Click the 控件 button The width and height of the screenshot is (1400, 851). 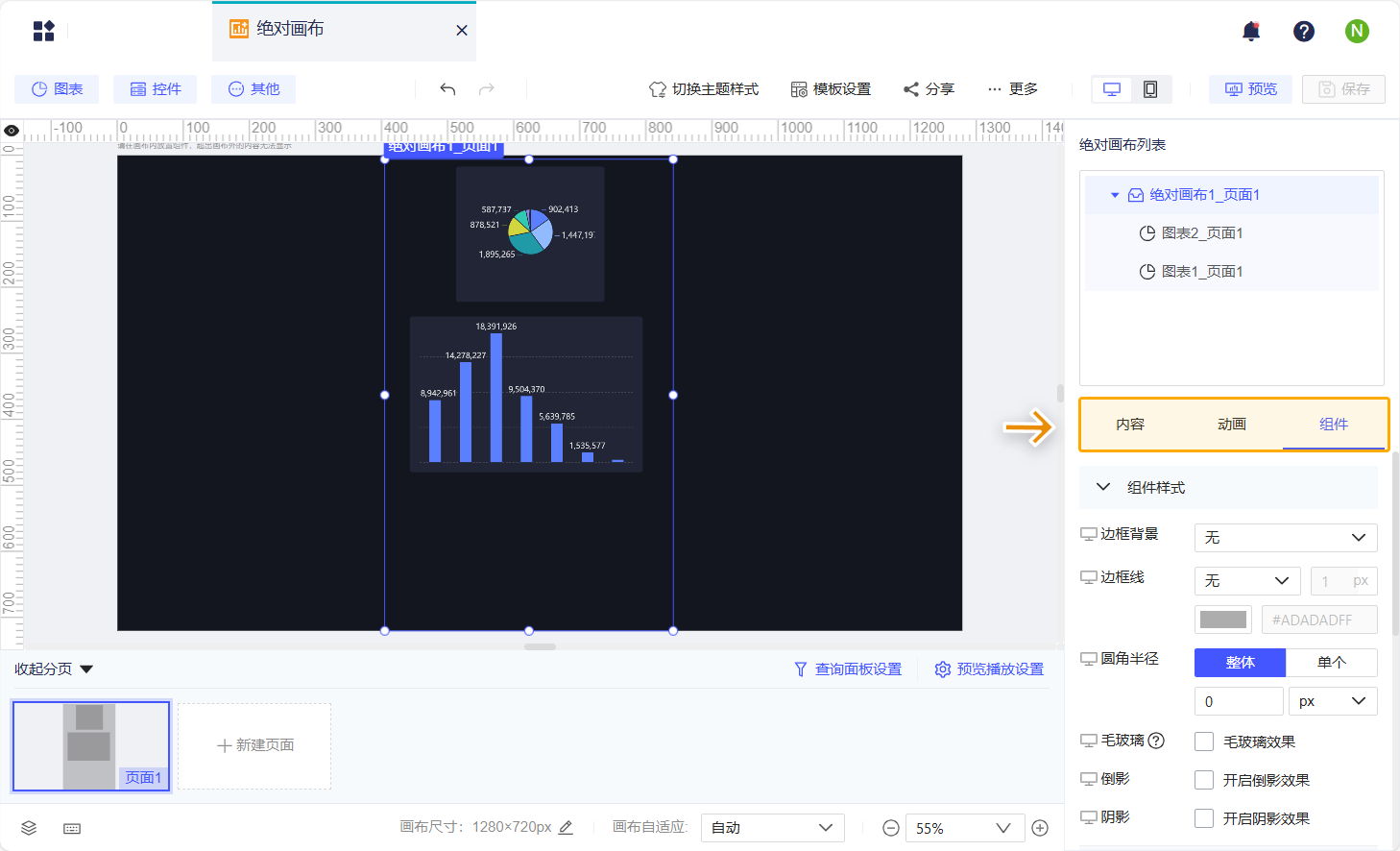(x=155, y=89)
